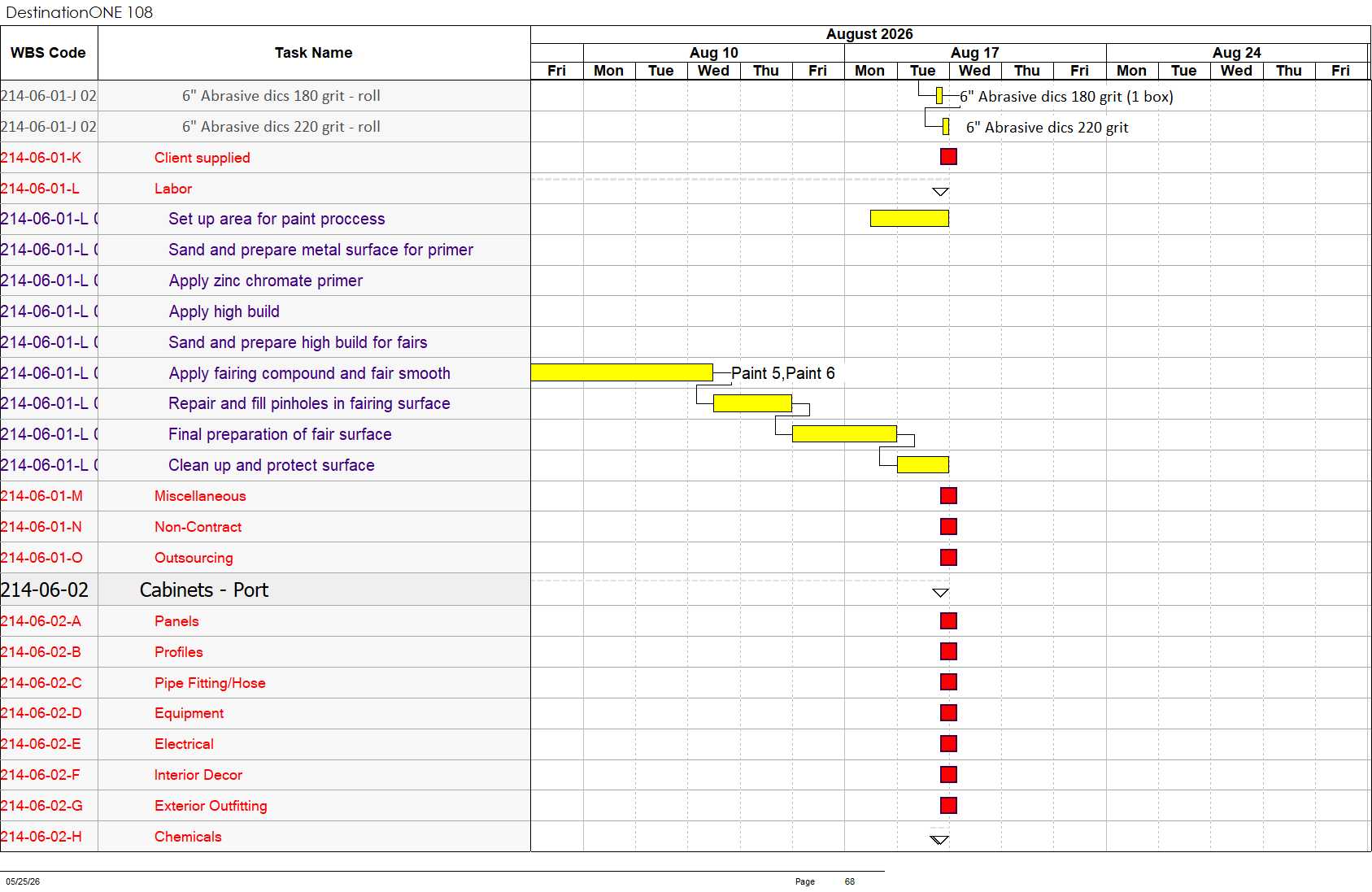This screenshot has height=892, width=1372.
Task: Select Apply fairing compound and fair smooth
Action: (x=310, y=373)
